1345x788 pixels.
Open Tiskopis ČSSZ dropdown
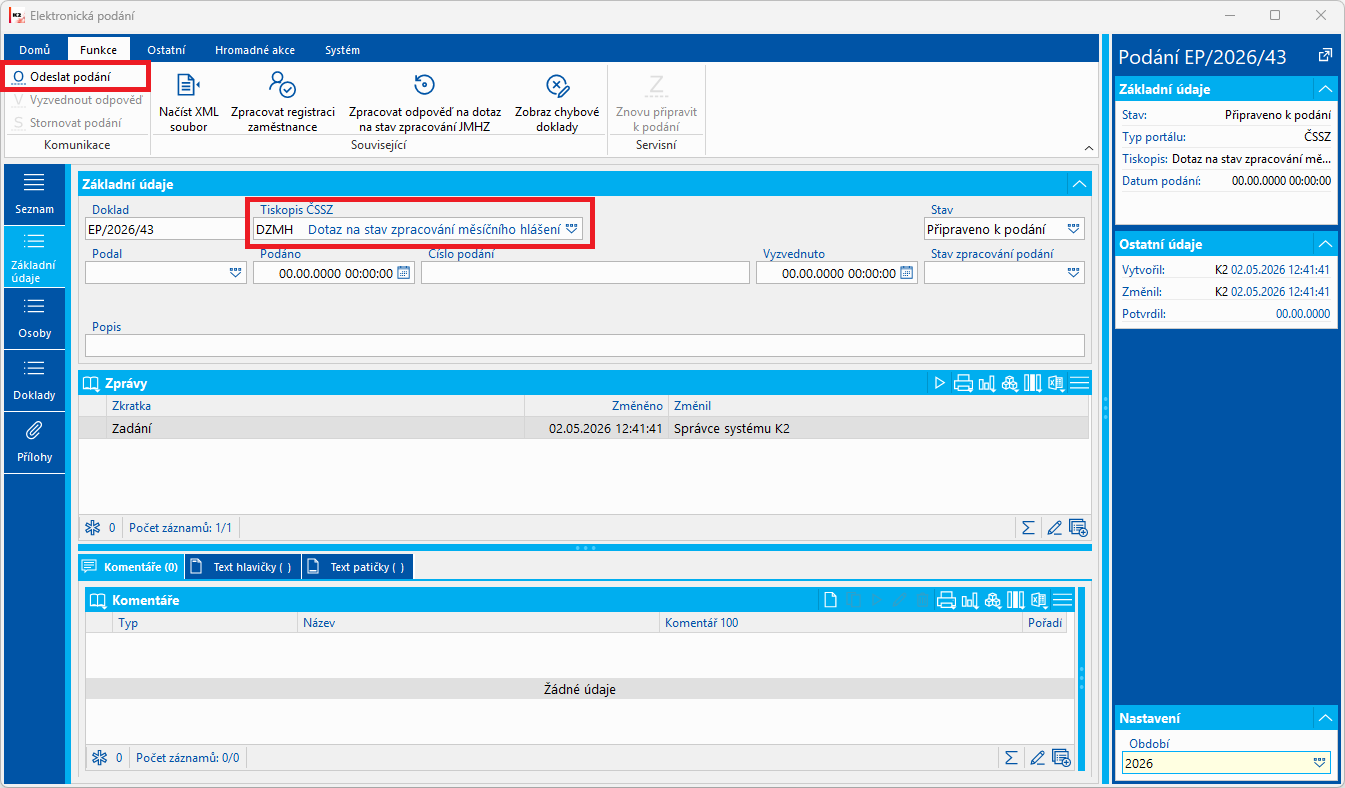pos(571,229)
